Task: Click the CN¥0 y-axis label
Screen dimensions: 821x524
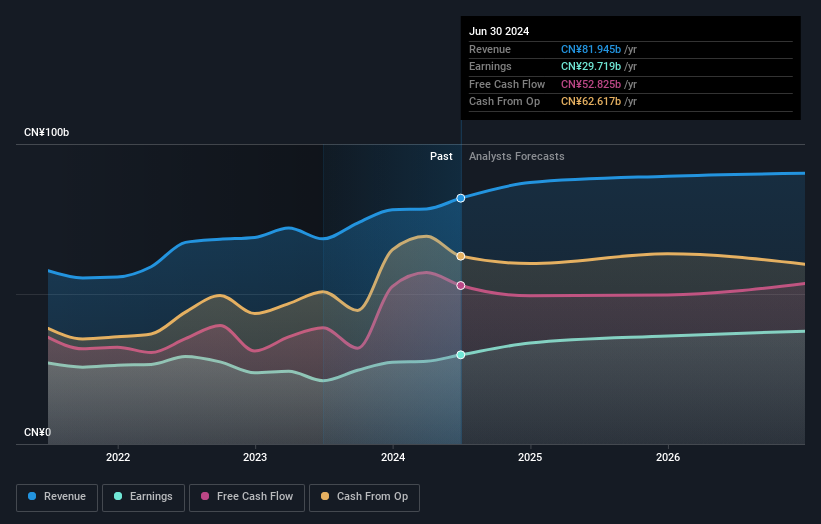Action: tap(38, 432)
